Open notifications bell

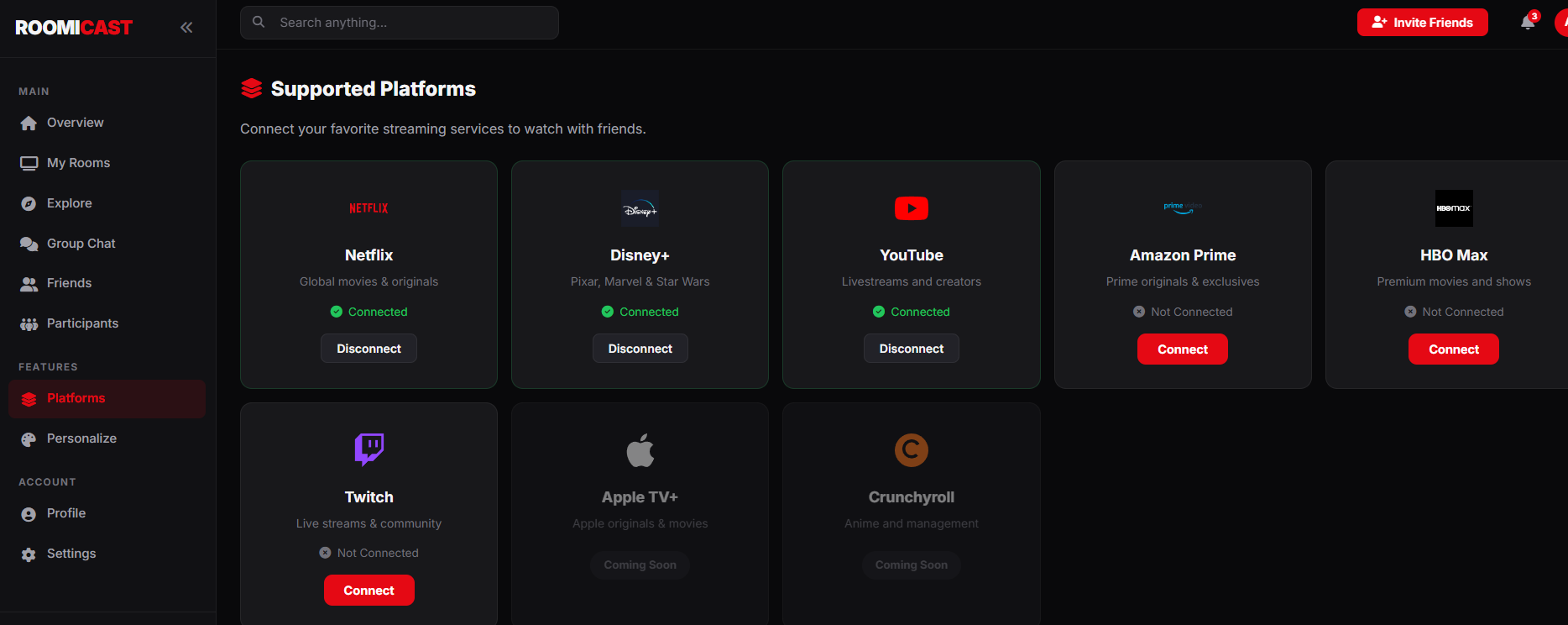pos(1529,23)
